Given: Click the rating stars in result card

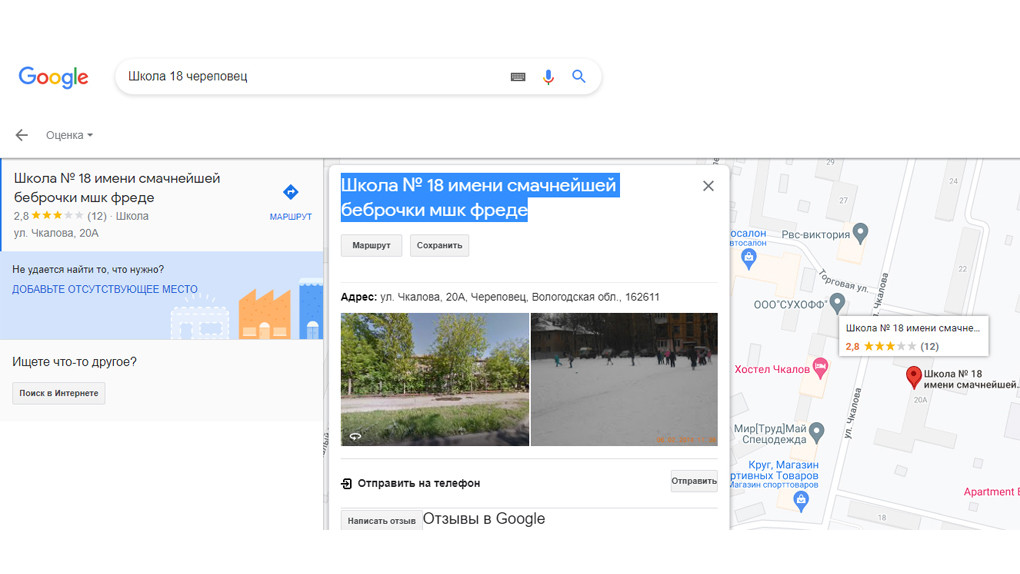Looking at the screenshot, I should tap(57, 215).
